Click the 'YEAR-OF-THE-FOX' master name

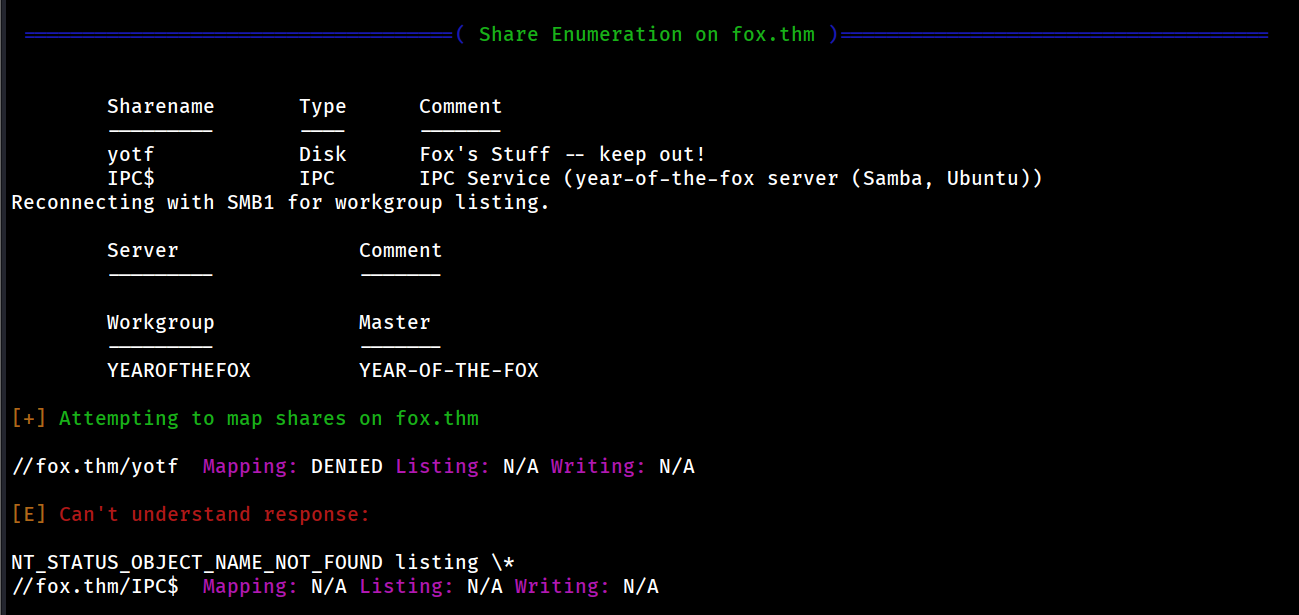pyautogui.click(x=448, y=371)
